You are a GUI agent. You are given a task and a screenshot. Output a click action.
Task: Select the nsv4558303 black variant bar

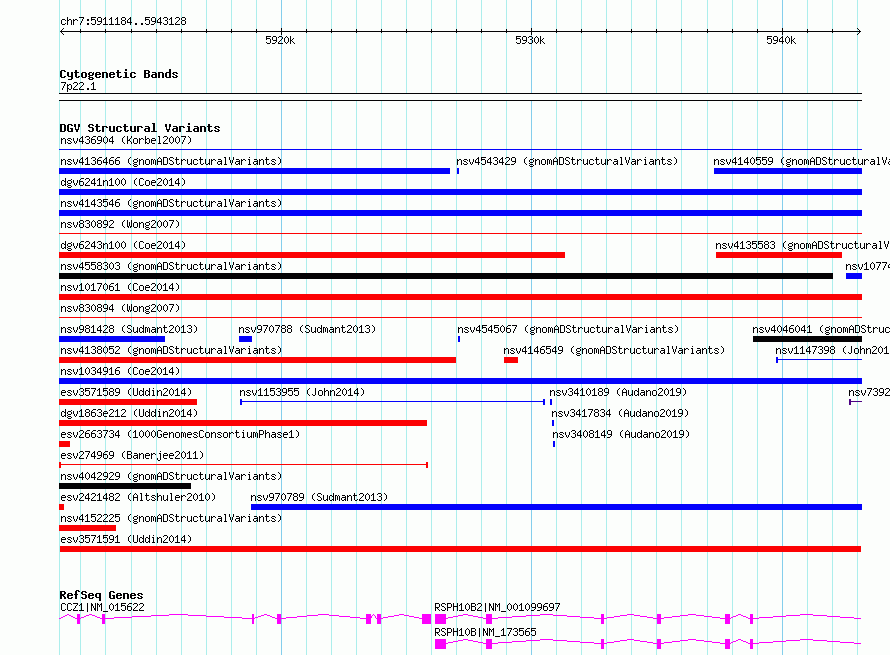(446, 276)
